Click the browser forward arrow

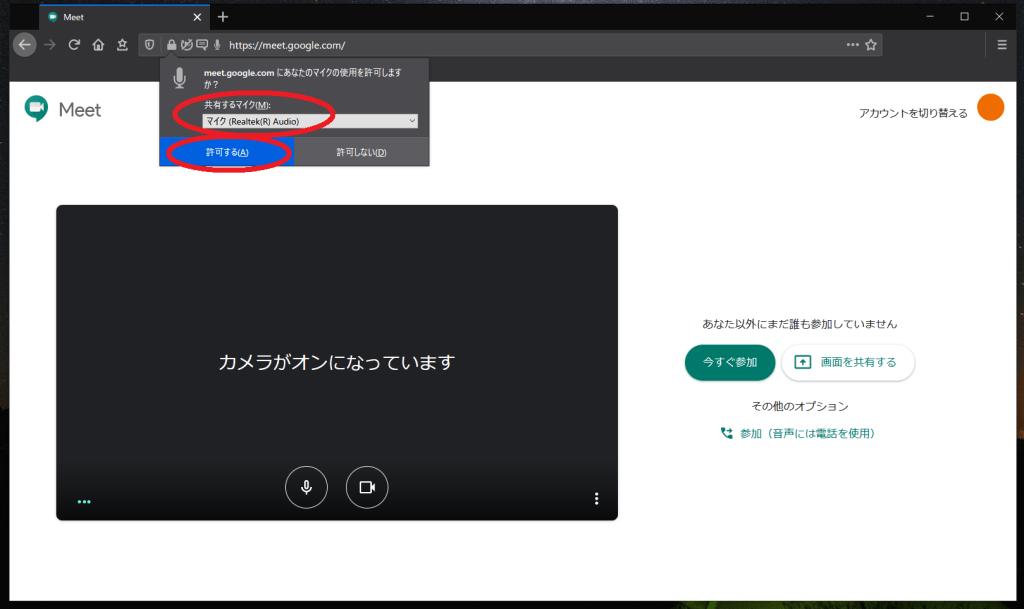(50, 45)
